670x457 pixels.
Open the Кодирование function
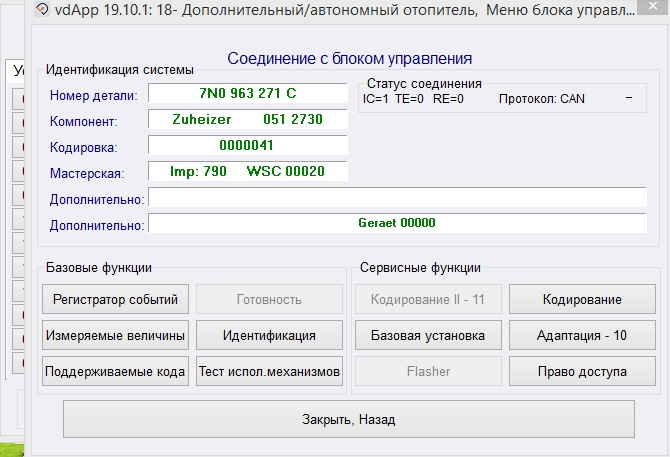[582, 299]
